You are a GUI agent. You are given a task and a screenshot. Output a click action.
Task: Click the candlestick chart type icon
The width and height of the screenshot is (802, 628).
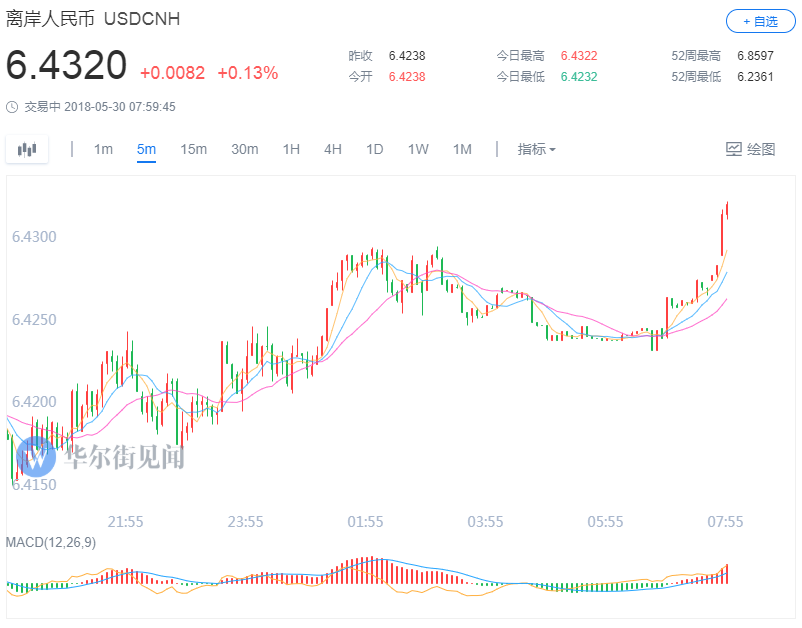tap(27, 150)
